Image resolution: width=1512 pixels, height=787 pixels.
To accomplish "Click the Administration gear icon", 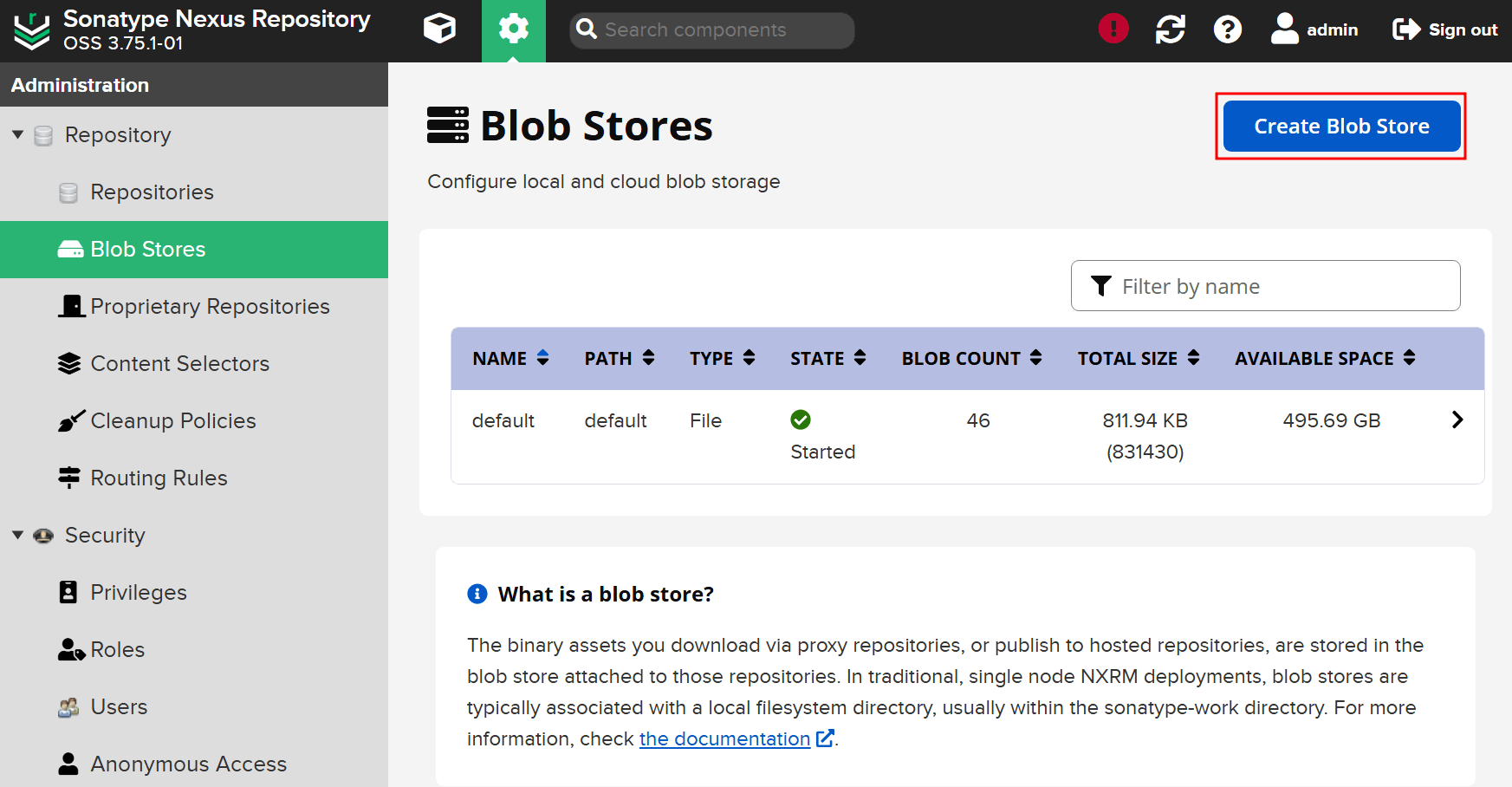I will 513,29.
